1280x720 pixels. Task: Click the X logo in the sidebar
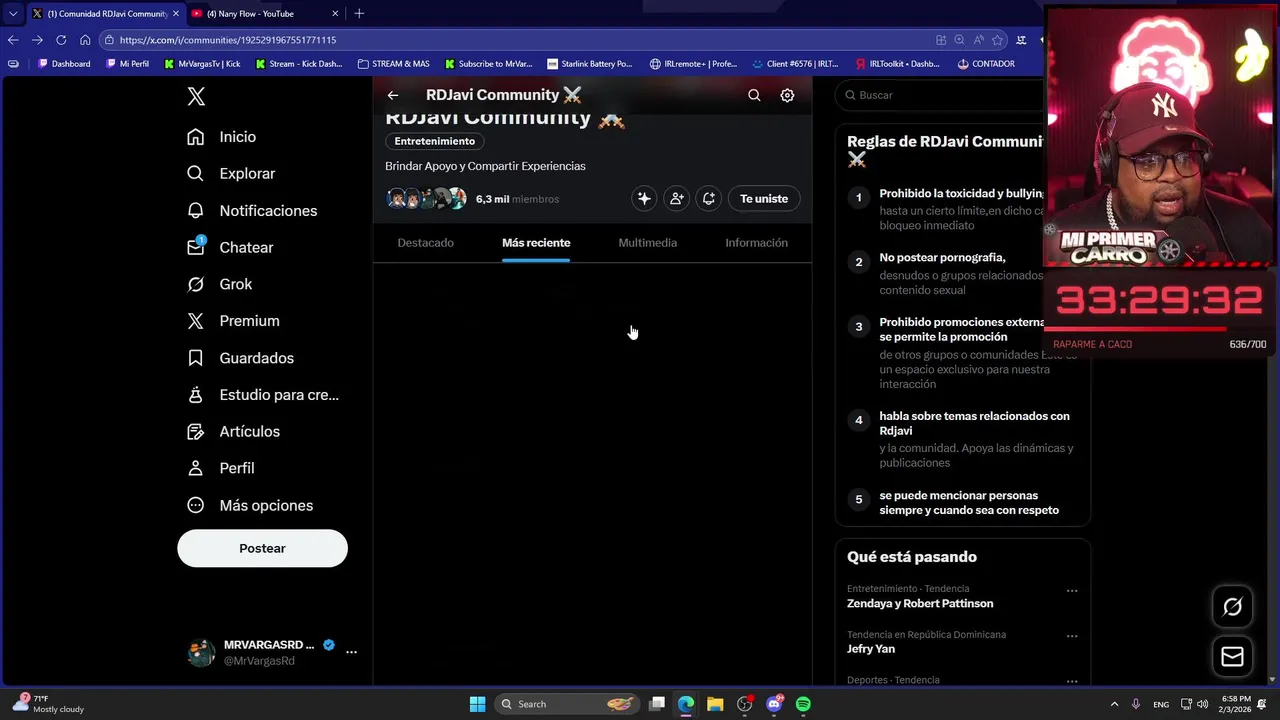click(x=196, y=96)
